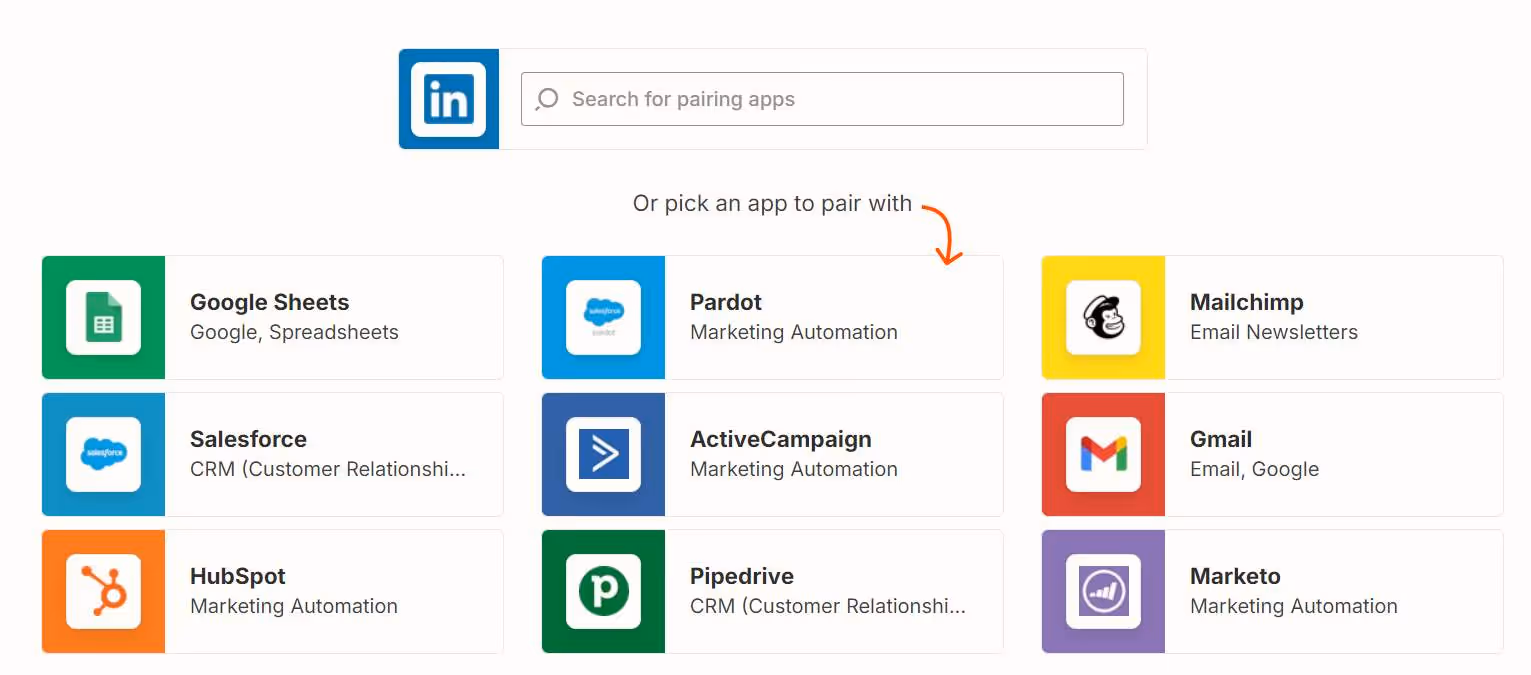
Task: Click the Pipedrive icon
Action: click(x=603, y=591)
